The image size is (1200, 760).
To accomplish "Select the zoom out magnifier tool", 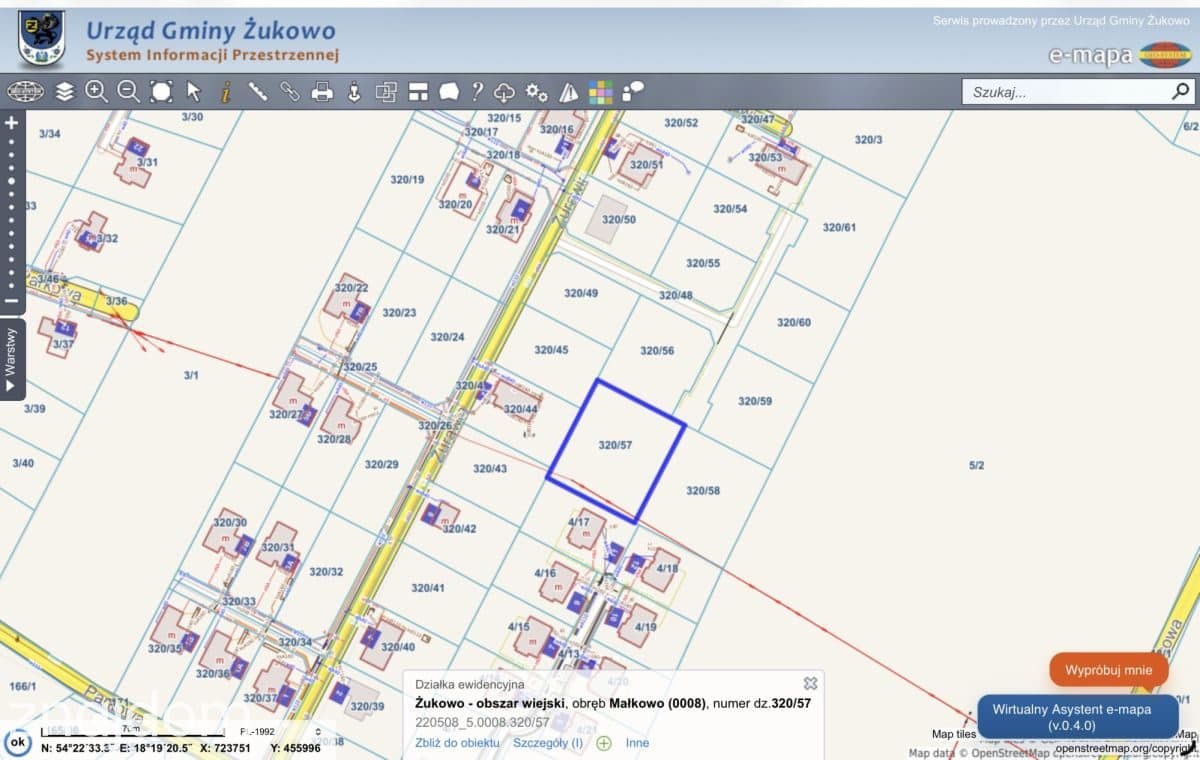I will (x=129, y=92).
